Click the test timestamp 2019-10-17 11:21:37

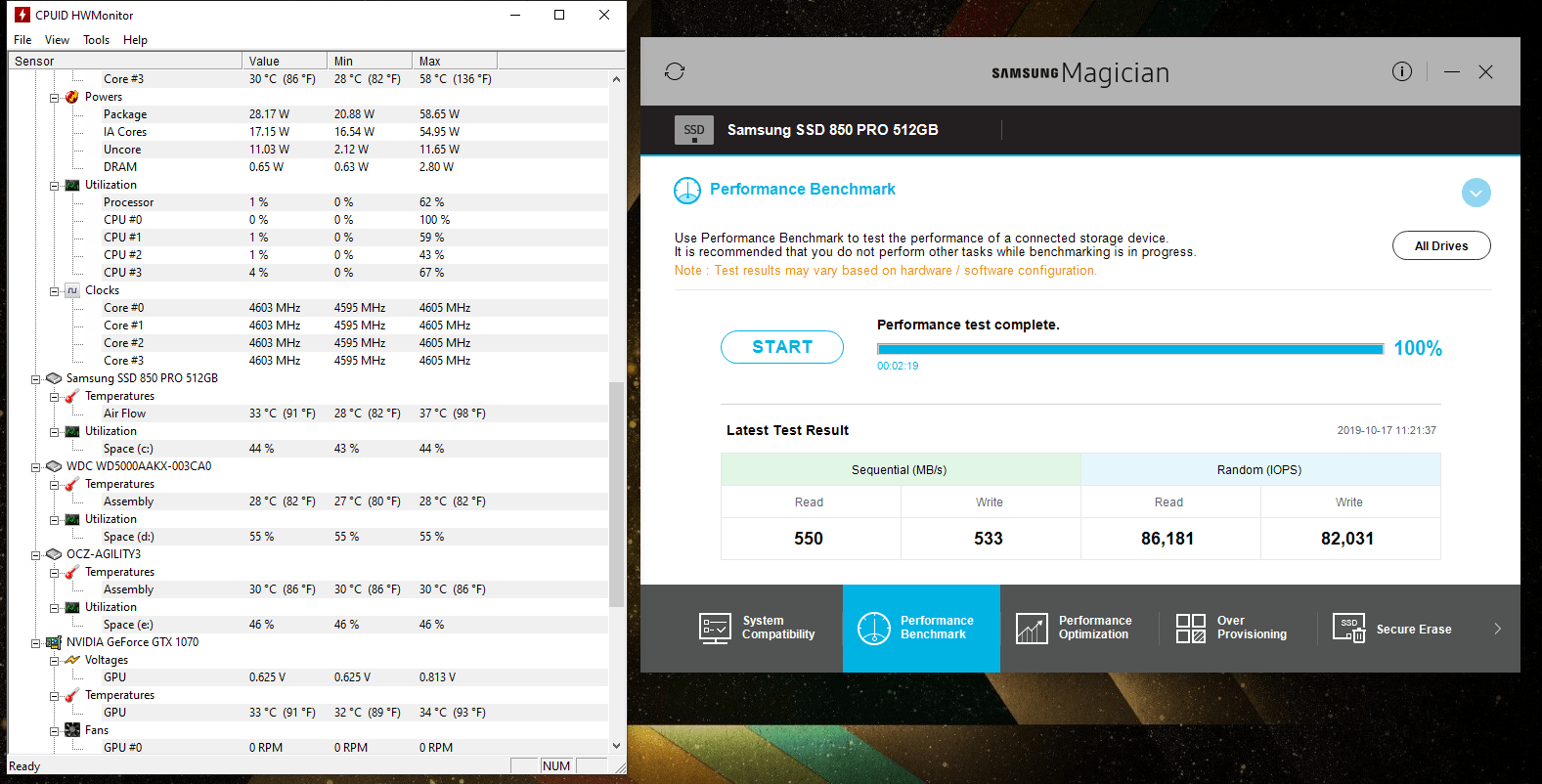[x=1387, y=430]
